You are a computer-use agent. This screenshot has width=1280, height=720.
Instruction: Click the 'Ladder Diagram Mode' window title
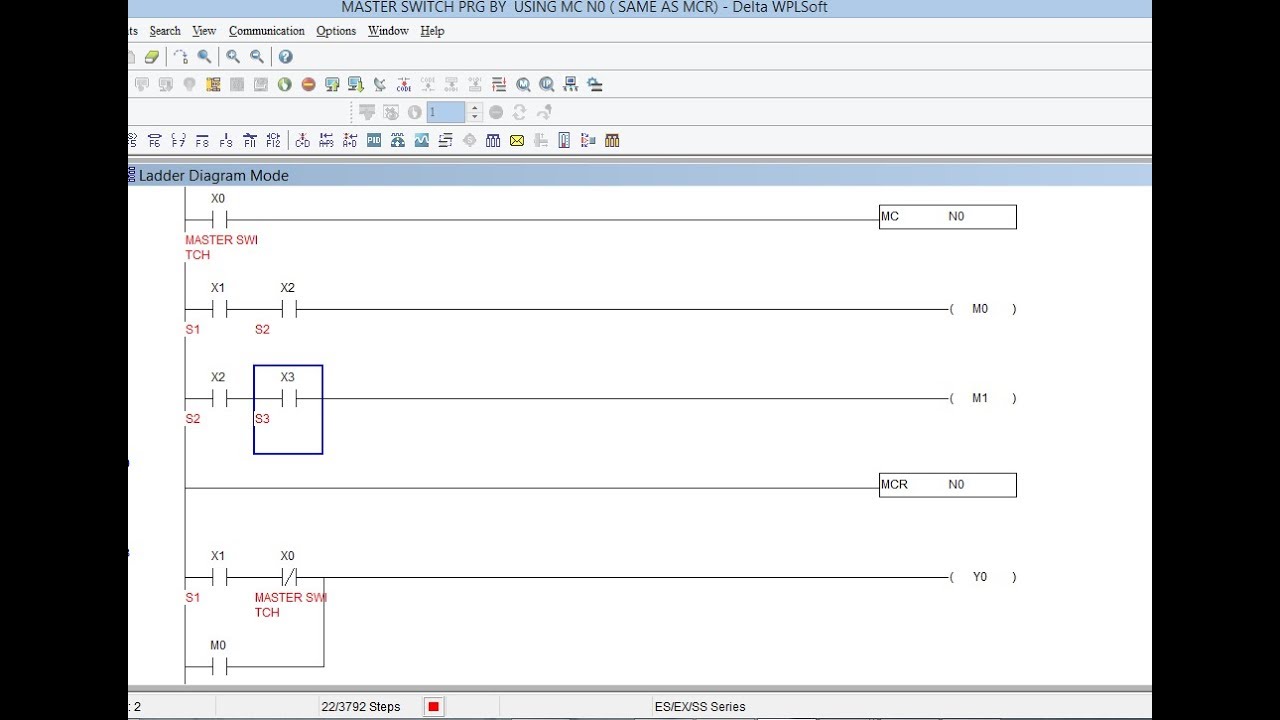click(214, 176)
